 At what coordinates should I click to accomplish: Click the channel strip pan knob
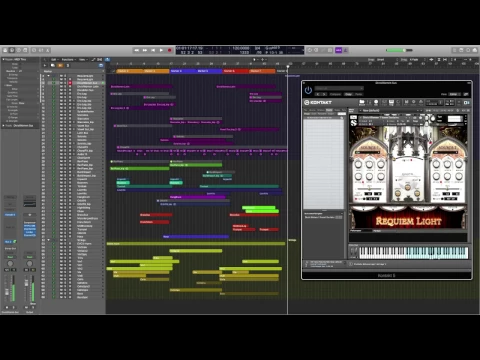click(10, 263)
